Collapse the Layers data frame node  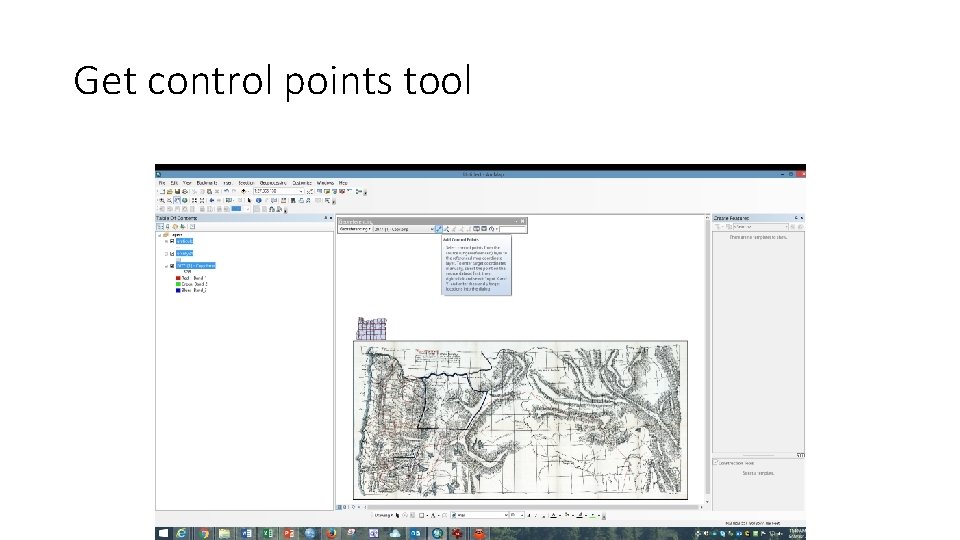coord(160,235)
